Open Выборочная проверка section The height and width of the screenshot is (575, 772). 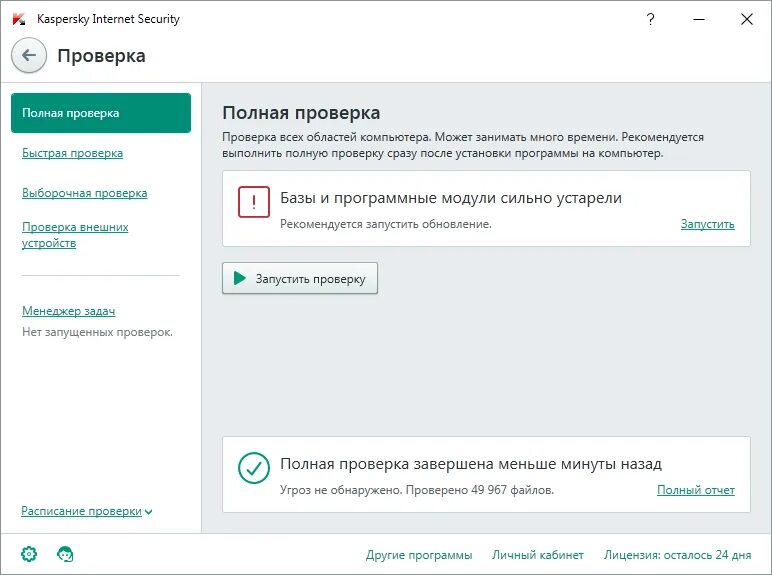[x=85, y=193]
